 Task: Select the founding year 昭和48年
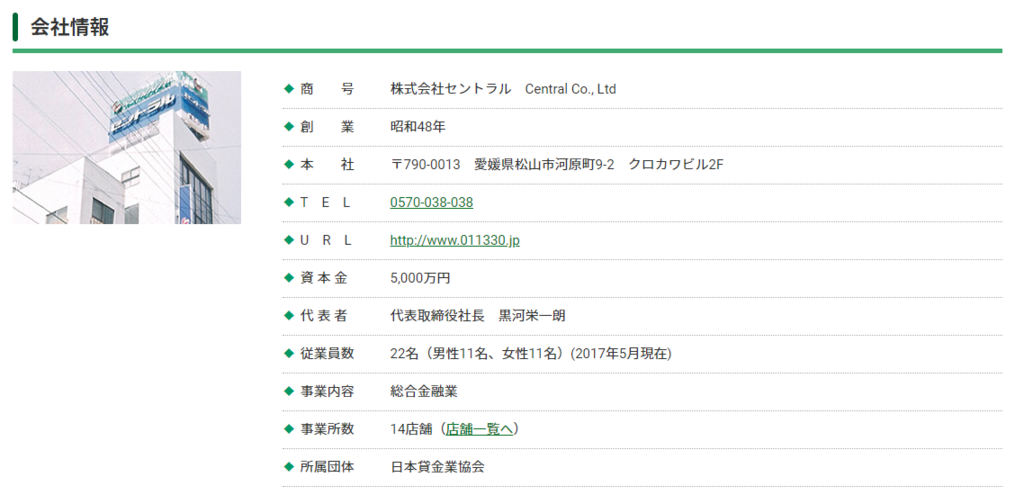417,127
